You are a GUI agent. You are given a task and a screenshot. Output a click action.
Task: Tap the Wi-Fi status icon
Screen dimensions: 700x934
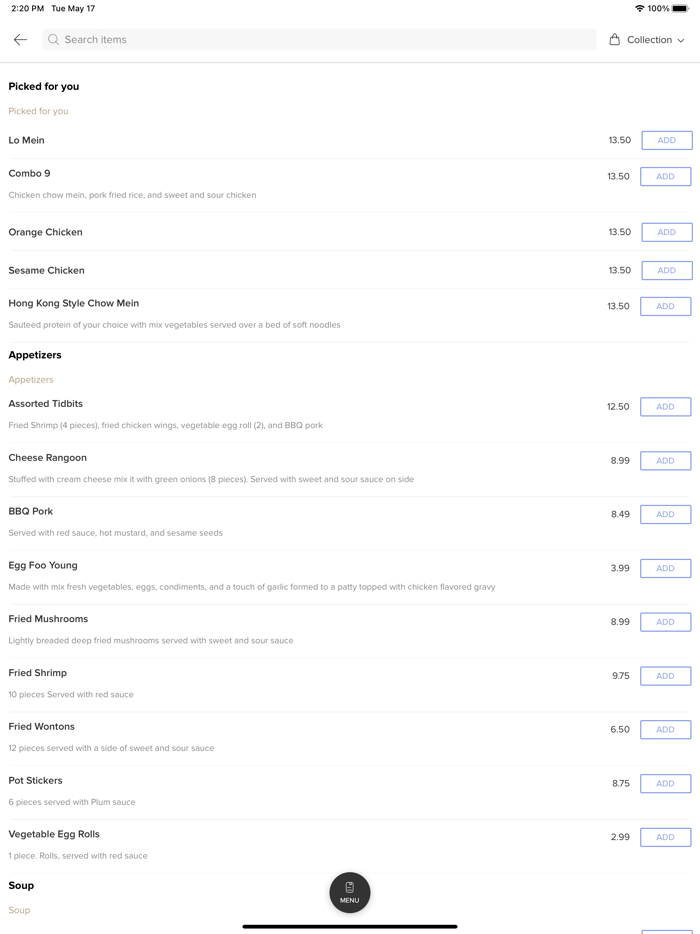tap(640, 8)
